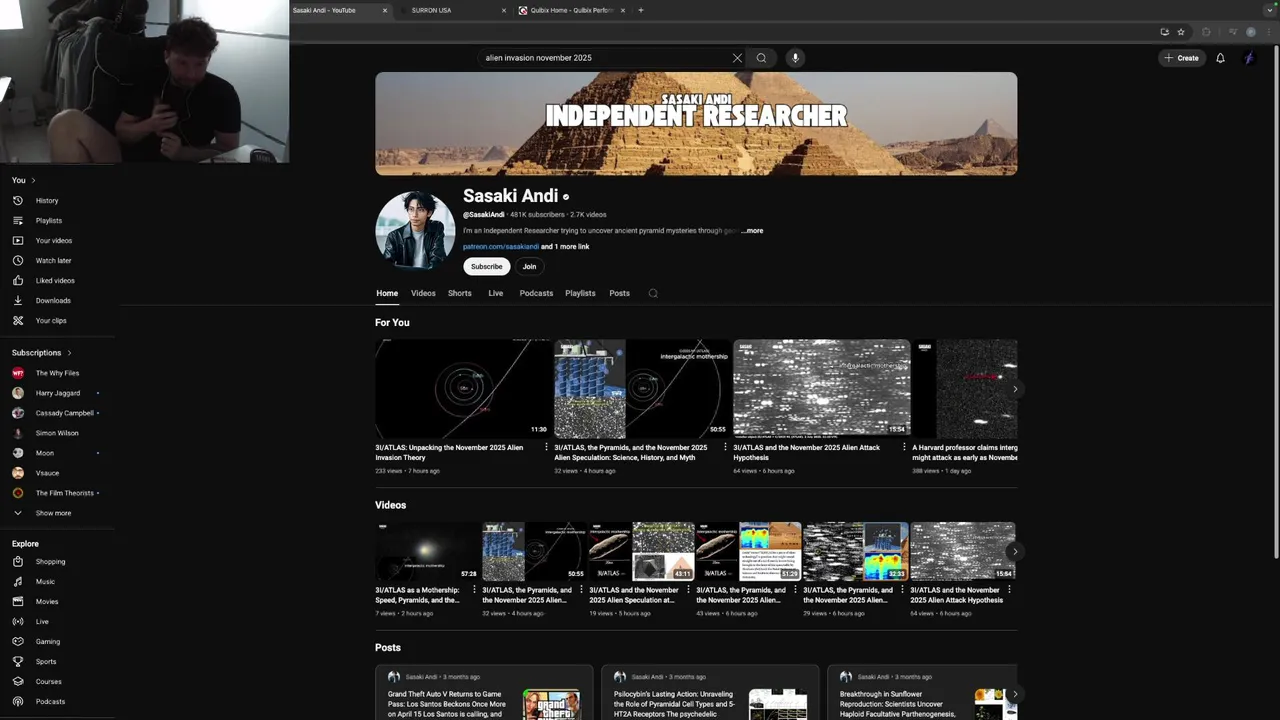This screenshot has height=720, width=1280.
Task: Open options menu for Unpacking video
Action: 546,448
